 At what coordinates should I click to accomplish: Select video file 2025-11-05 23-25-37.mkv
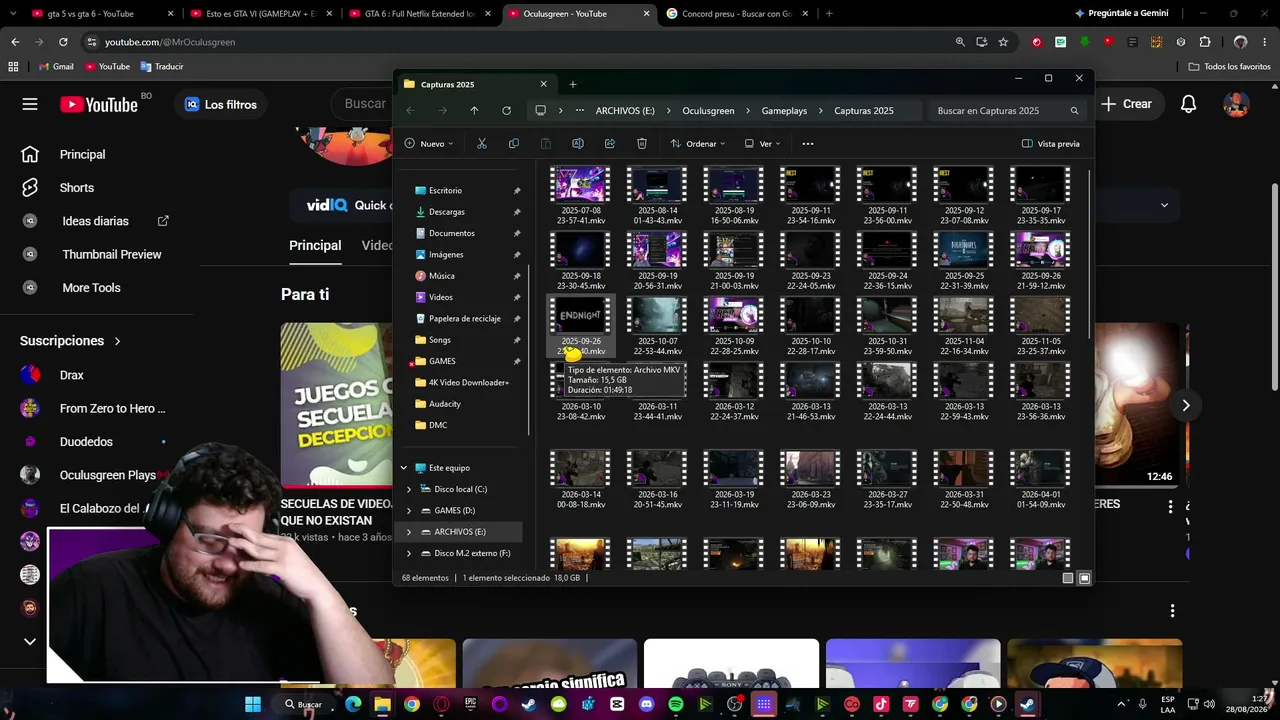point(1040,327)
